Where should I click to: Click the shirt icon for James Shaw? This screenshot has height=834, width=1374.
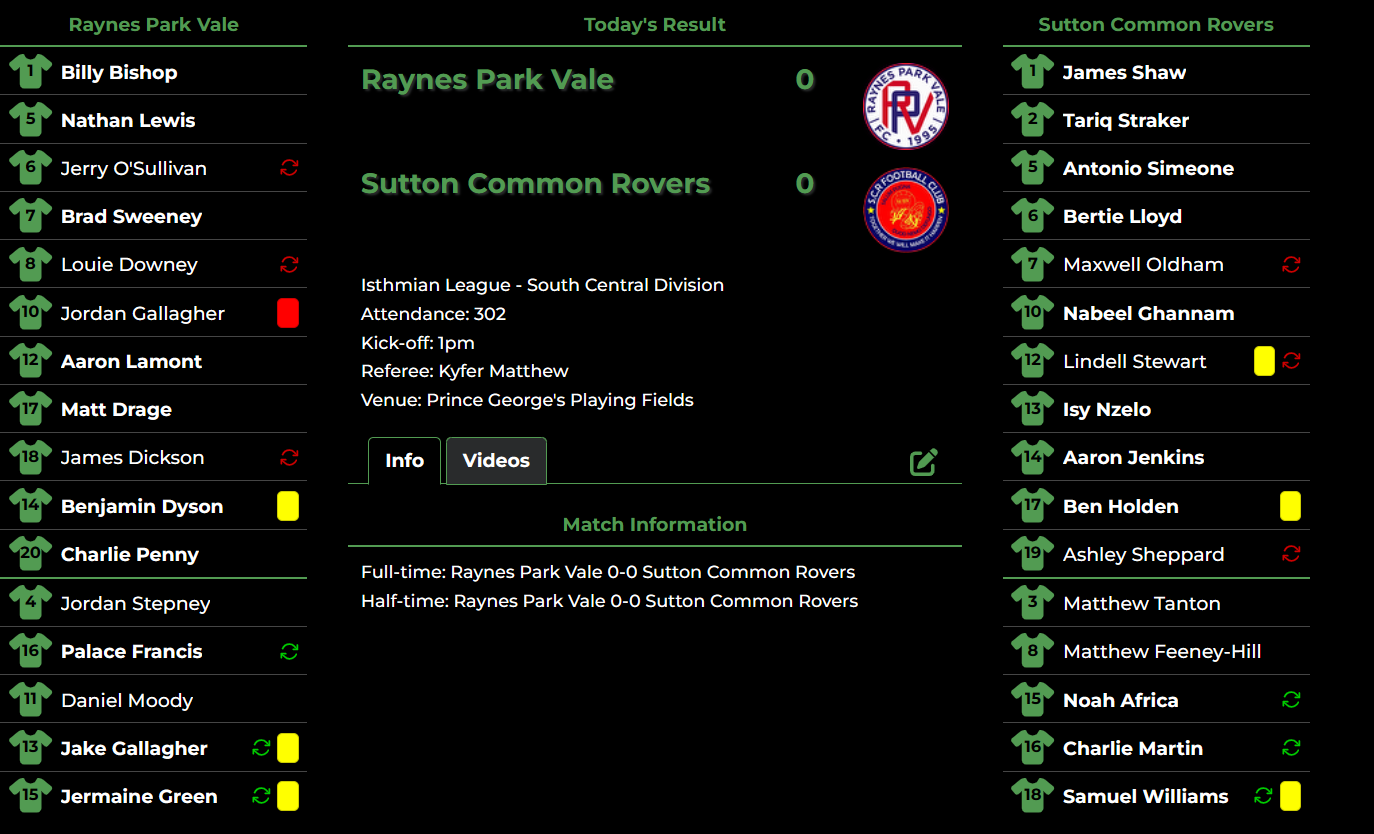(1032, 71)
